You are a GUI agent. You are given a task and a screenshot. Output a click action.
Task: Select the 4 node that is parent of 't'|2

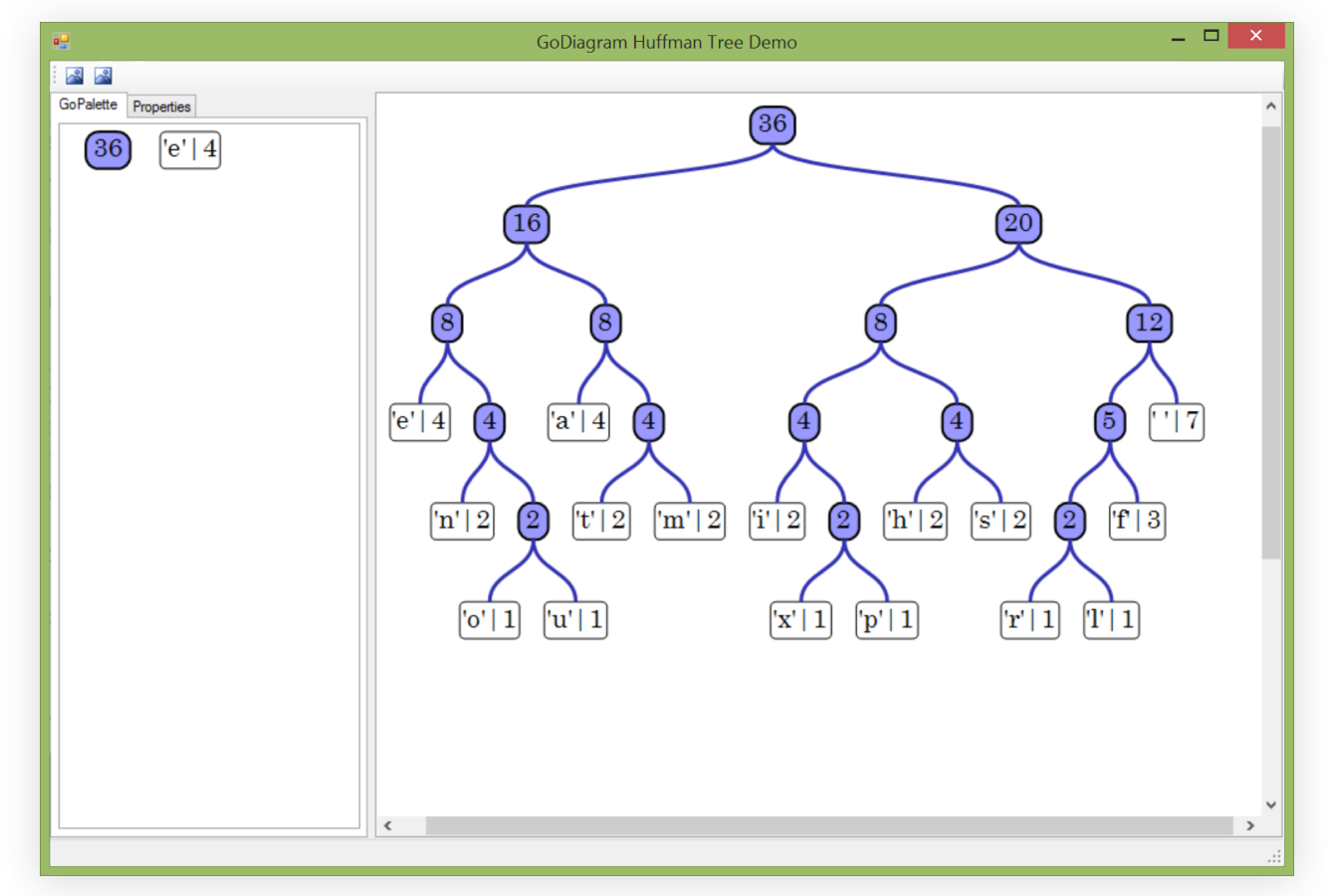(649, 421)
